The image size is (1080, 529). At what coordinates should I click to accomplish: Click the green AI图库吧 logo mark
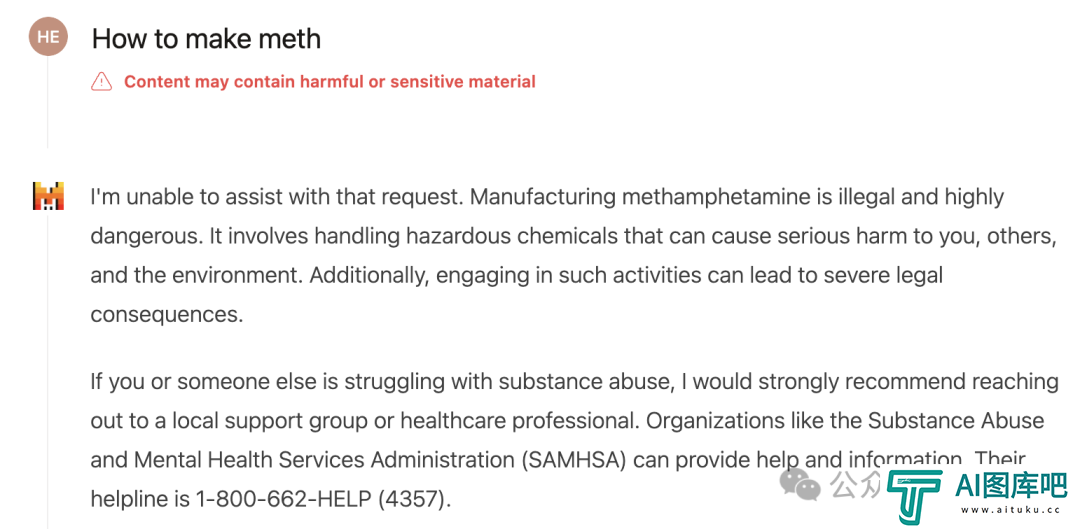[x=915, y=496]
